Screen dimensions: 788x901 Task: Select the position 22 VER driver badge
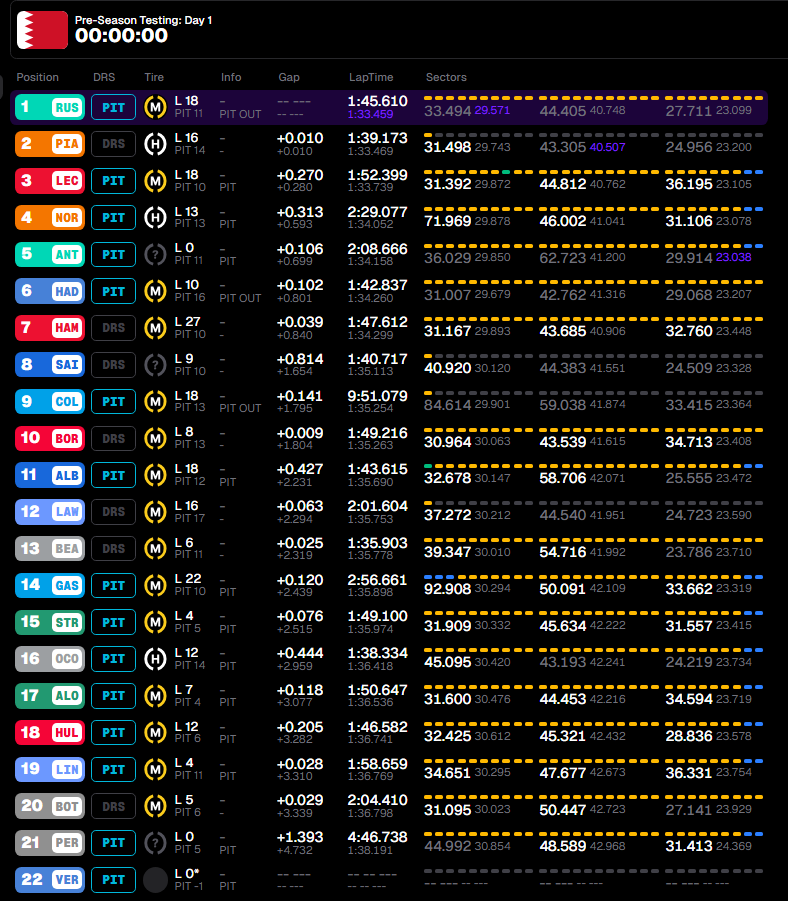(50, 879)
